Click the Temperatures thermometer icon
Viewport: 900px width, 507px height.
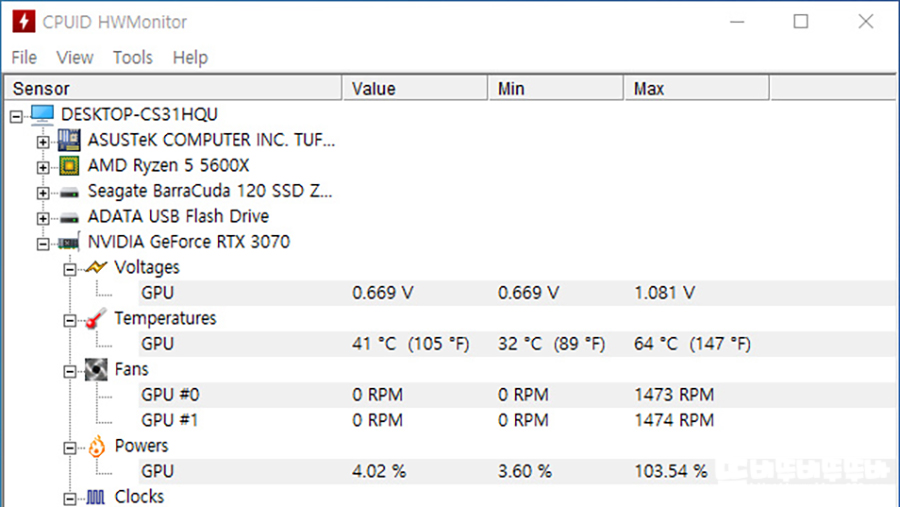click(x=96, y=318)
